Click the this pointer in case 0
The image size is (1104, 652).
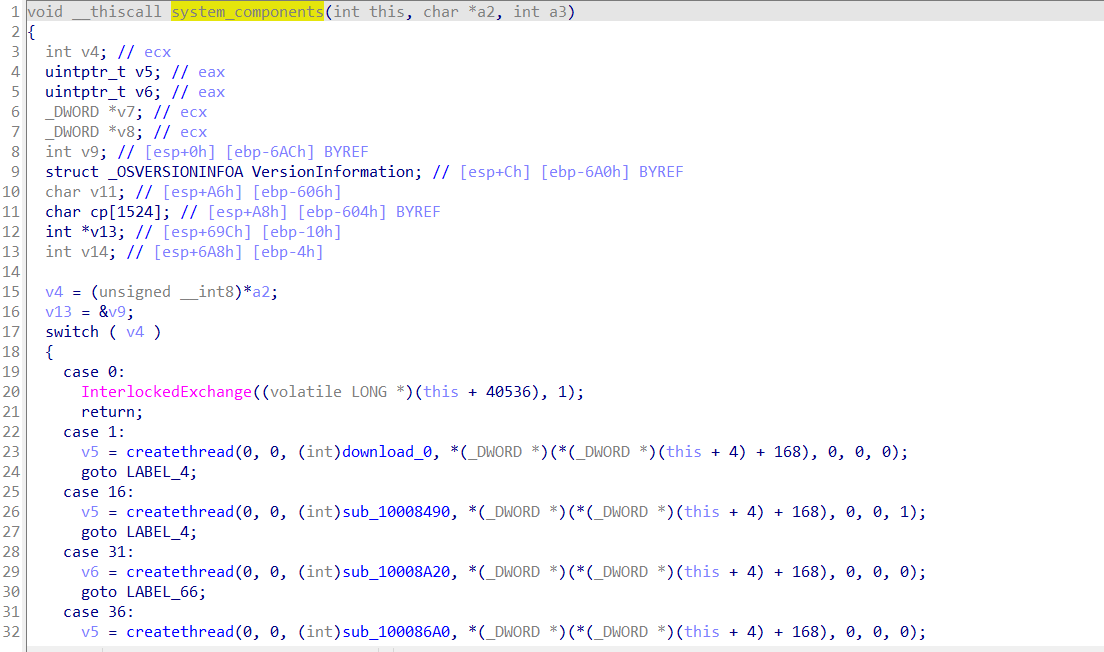pos(441,391)
